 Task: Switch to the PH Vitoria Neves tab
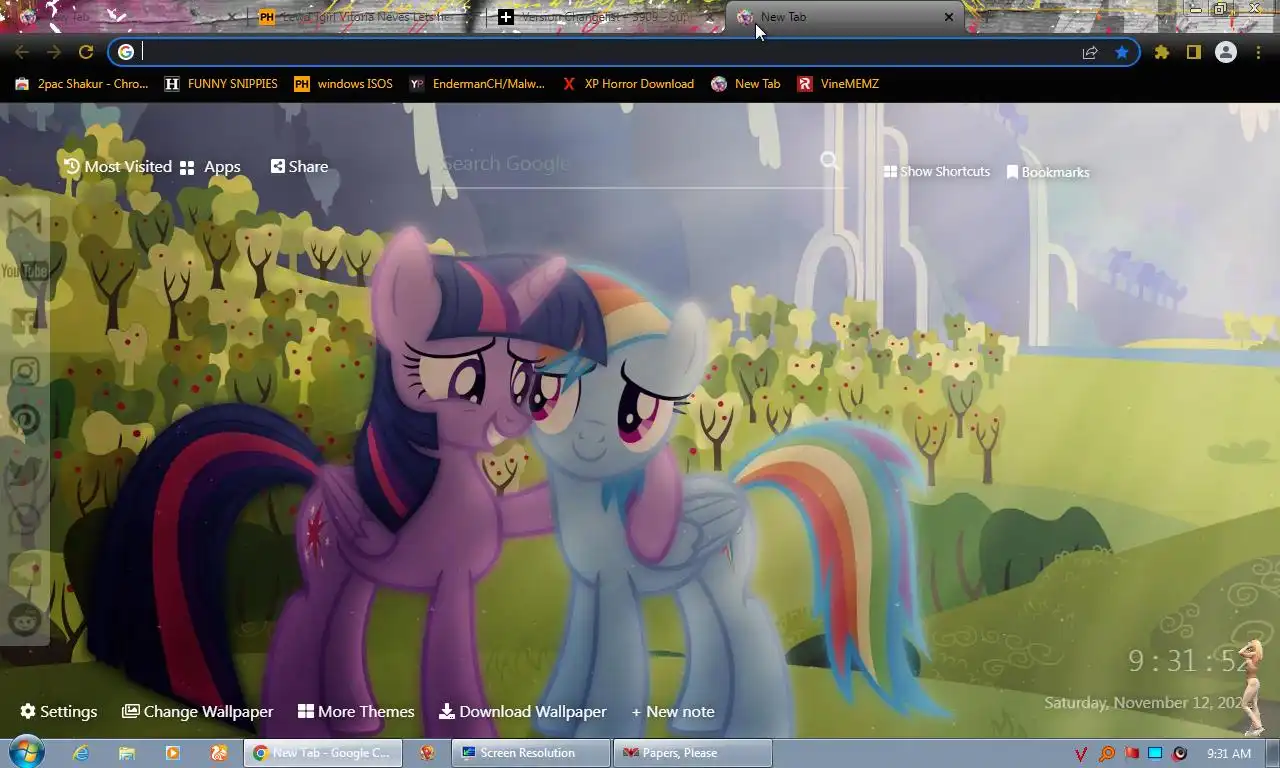[x=366, y=17]
